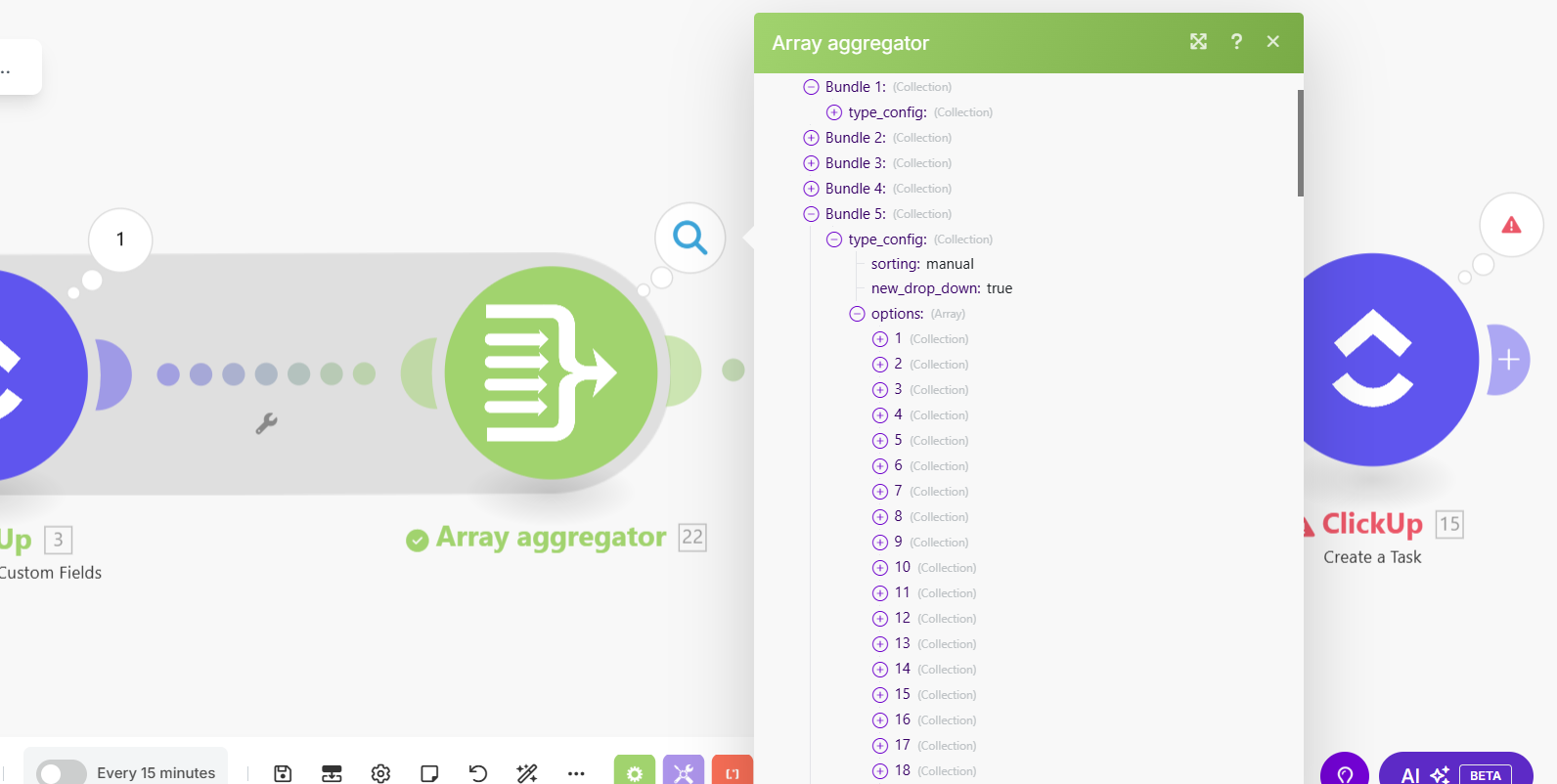
Task: Collapse Bundle 1 in output tree
Action: (x=811, y=87)
